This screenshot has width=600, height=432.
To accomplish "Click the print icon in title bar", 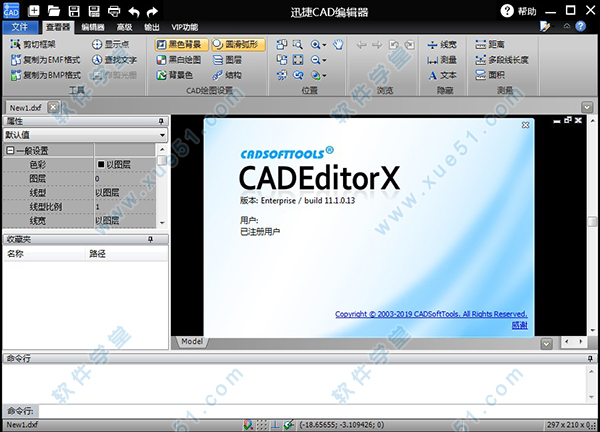I will (x=114, y=11).
